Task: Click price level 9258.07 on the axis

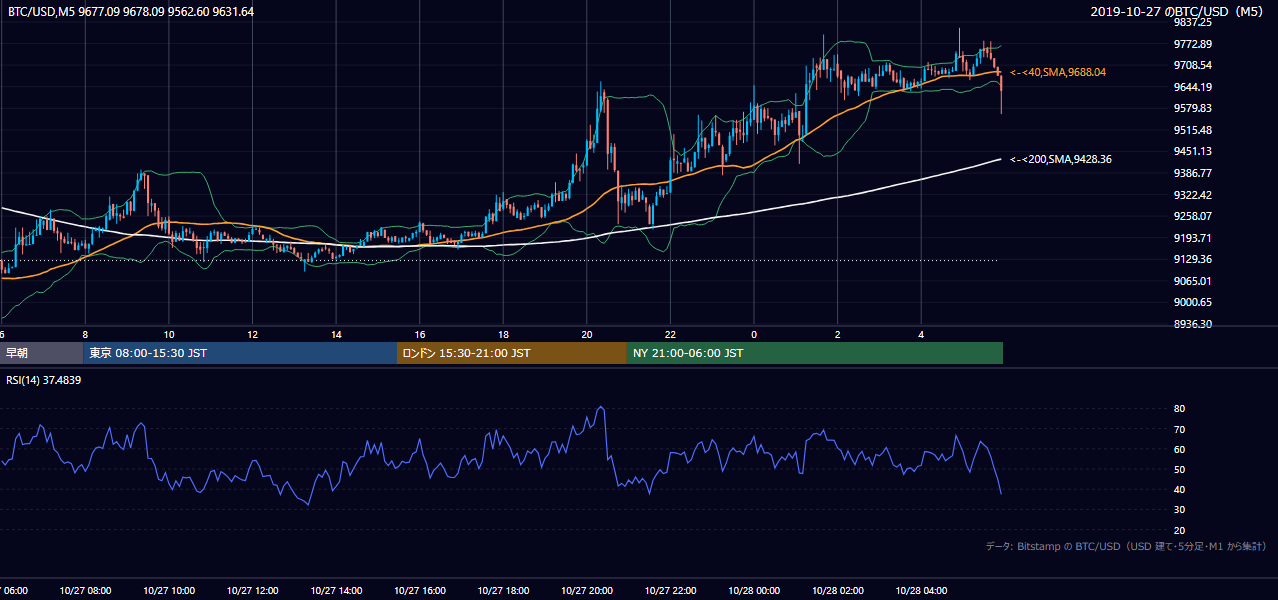Action: coord(1193,216)
